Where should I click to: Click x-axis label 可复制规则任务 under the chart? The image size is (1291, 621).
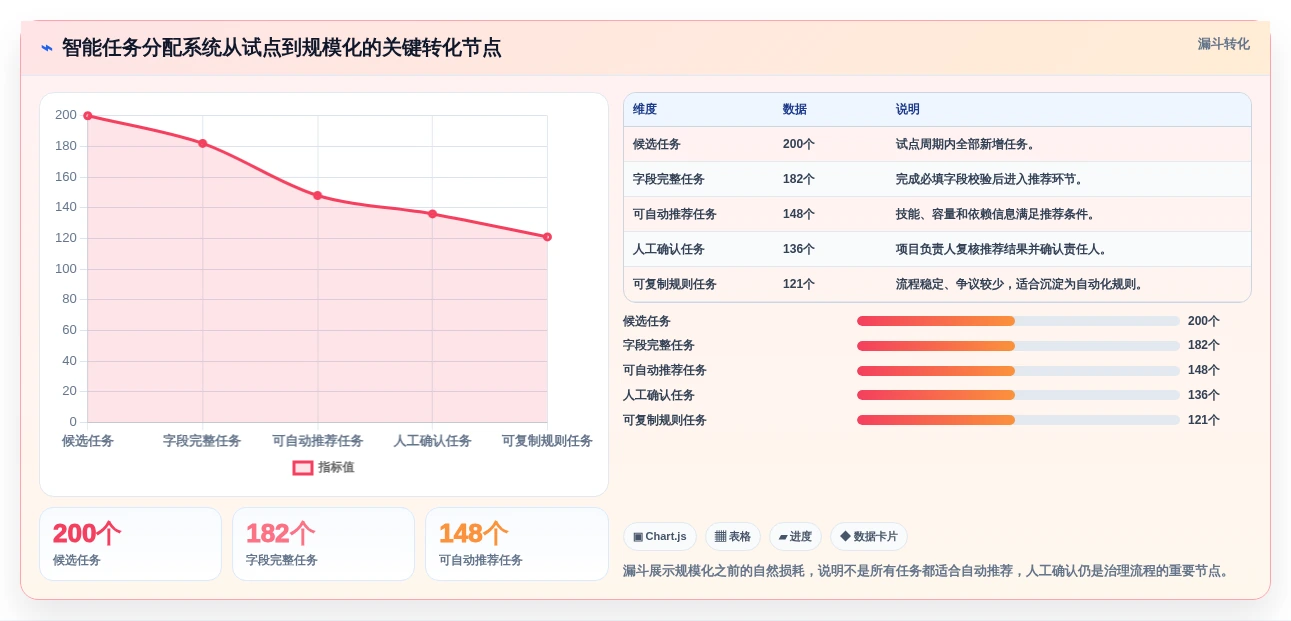pos(547,441)
